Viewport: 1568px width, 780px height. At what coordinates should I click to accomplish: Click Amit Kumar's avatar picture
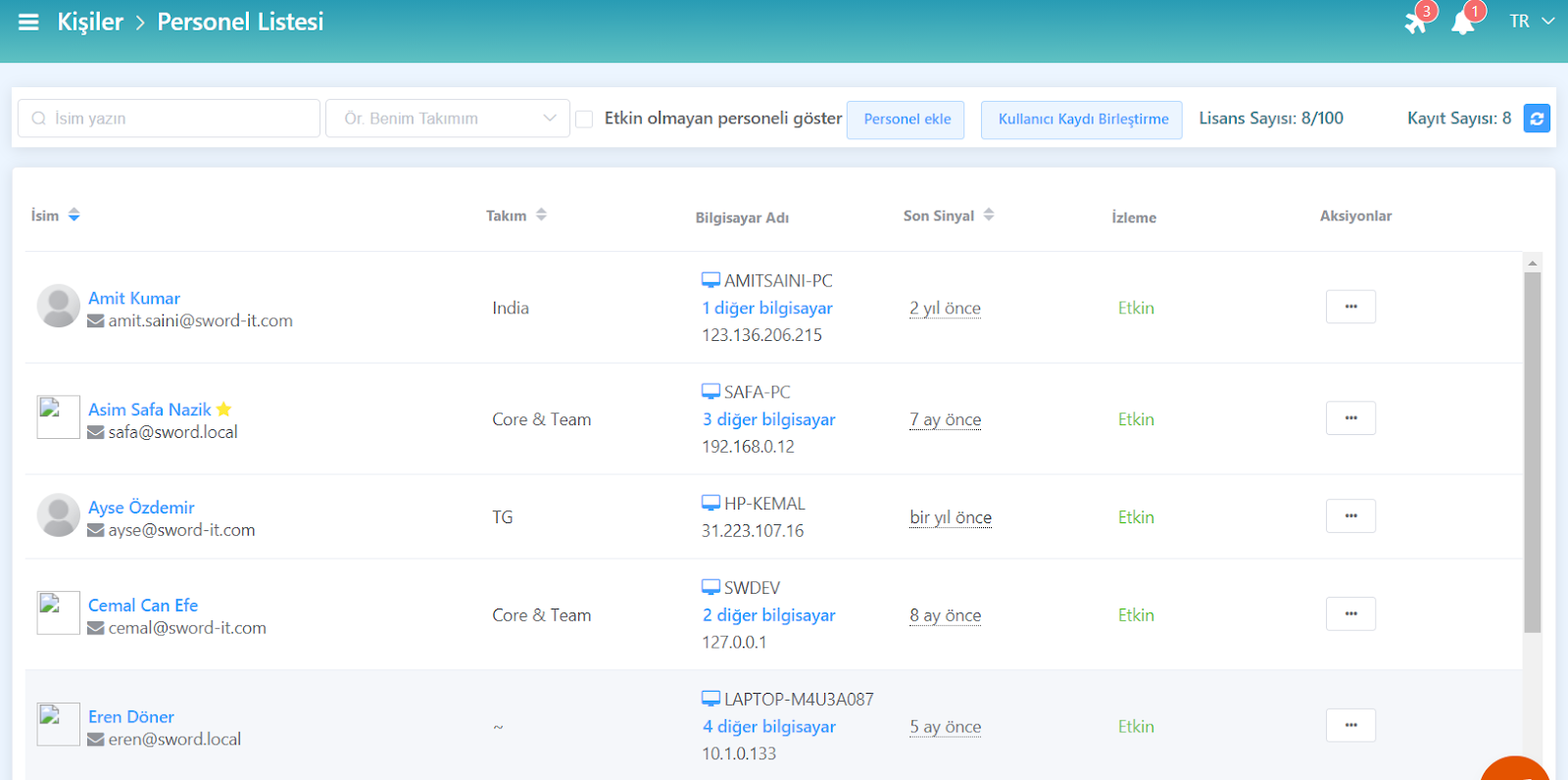[58, 307]
